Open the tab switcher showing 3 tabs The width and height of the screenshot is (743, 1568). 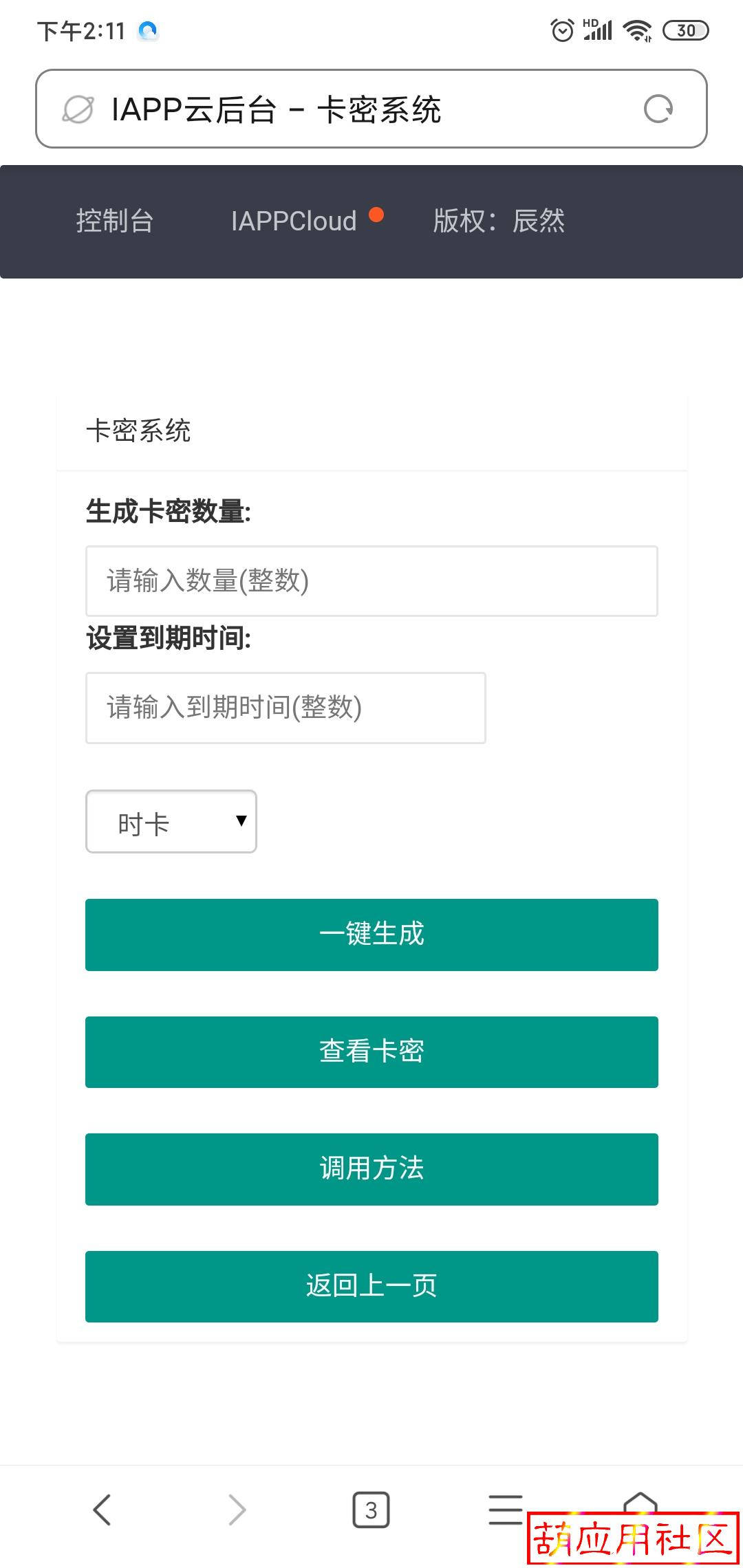coord(371,1510)
